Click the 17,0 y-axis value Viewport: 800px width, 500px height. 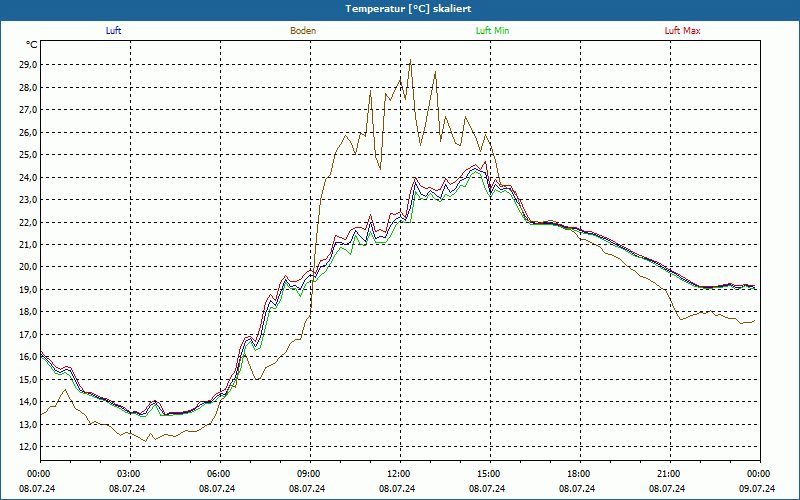click(x=29, y=334)
